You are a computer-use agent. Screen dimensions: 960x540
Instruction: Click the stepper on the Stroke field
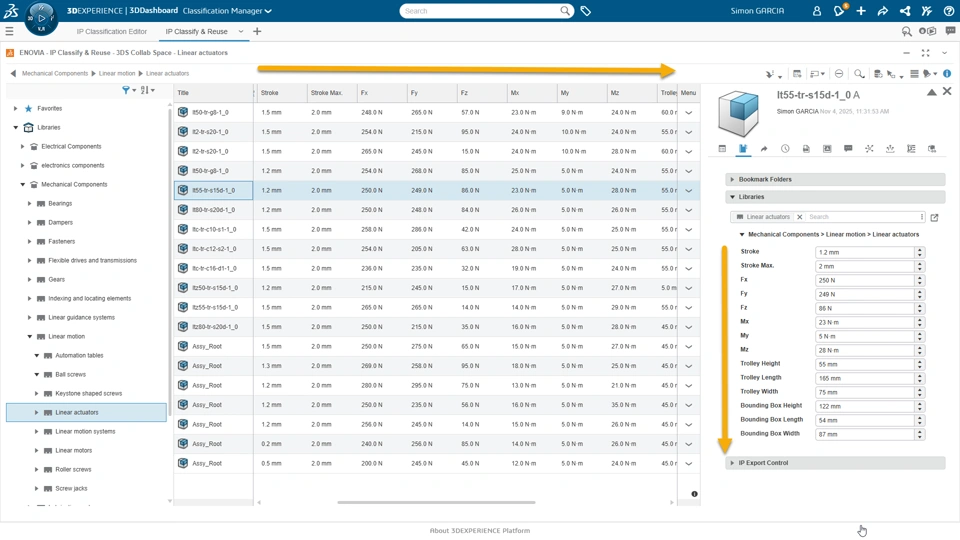click(x=920, y=252)
